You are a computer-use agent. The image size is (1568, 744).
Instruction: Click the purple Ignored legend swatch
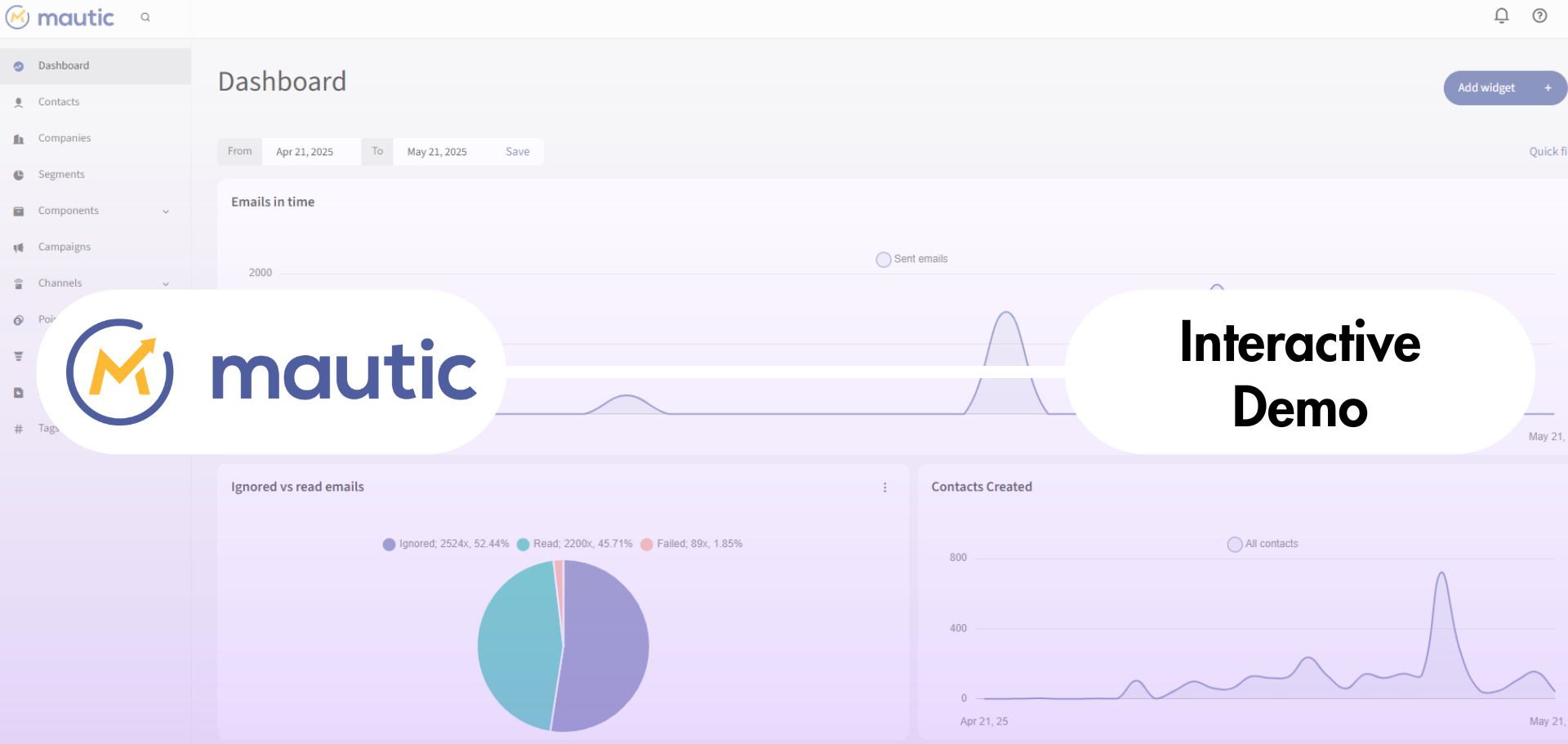(390, 545)
